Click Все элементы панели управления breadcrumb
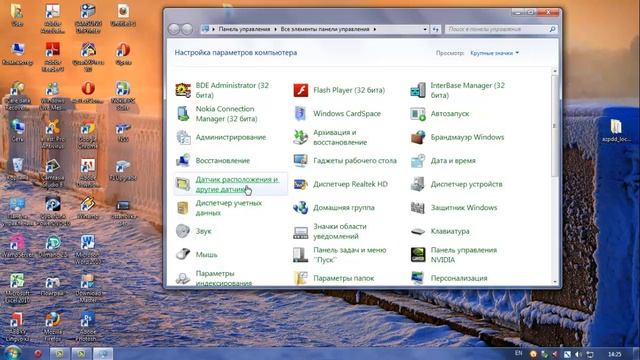640x360 pixels. 324,29
